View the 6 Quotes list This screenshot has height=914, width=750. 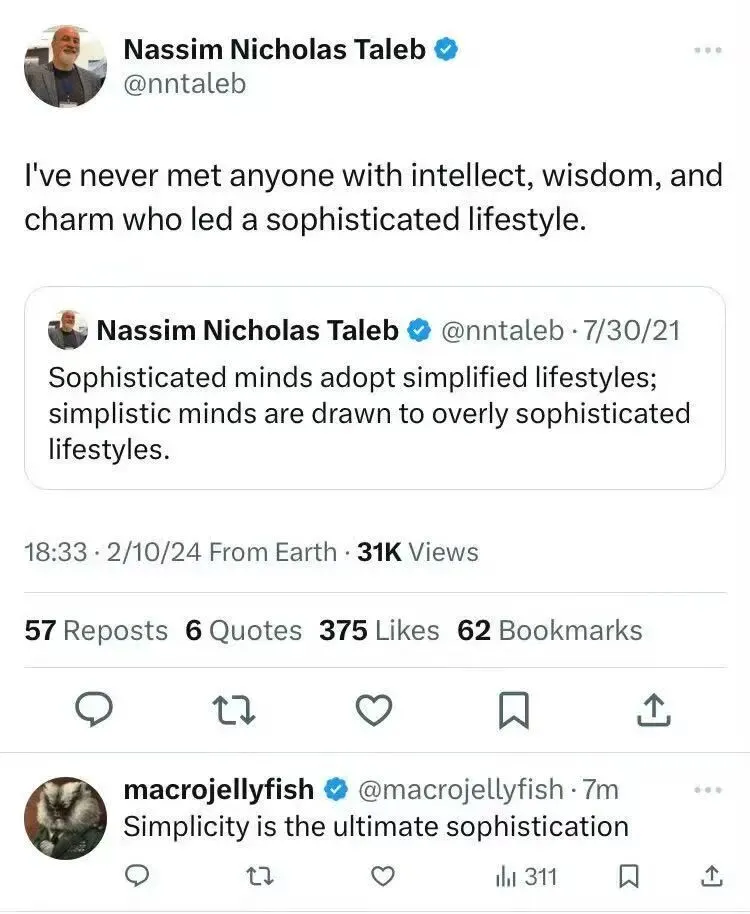pyautogui.click(x=243, y=630)
